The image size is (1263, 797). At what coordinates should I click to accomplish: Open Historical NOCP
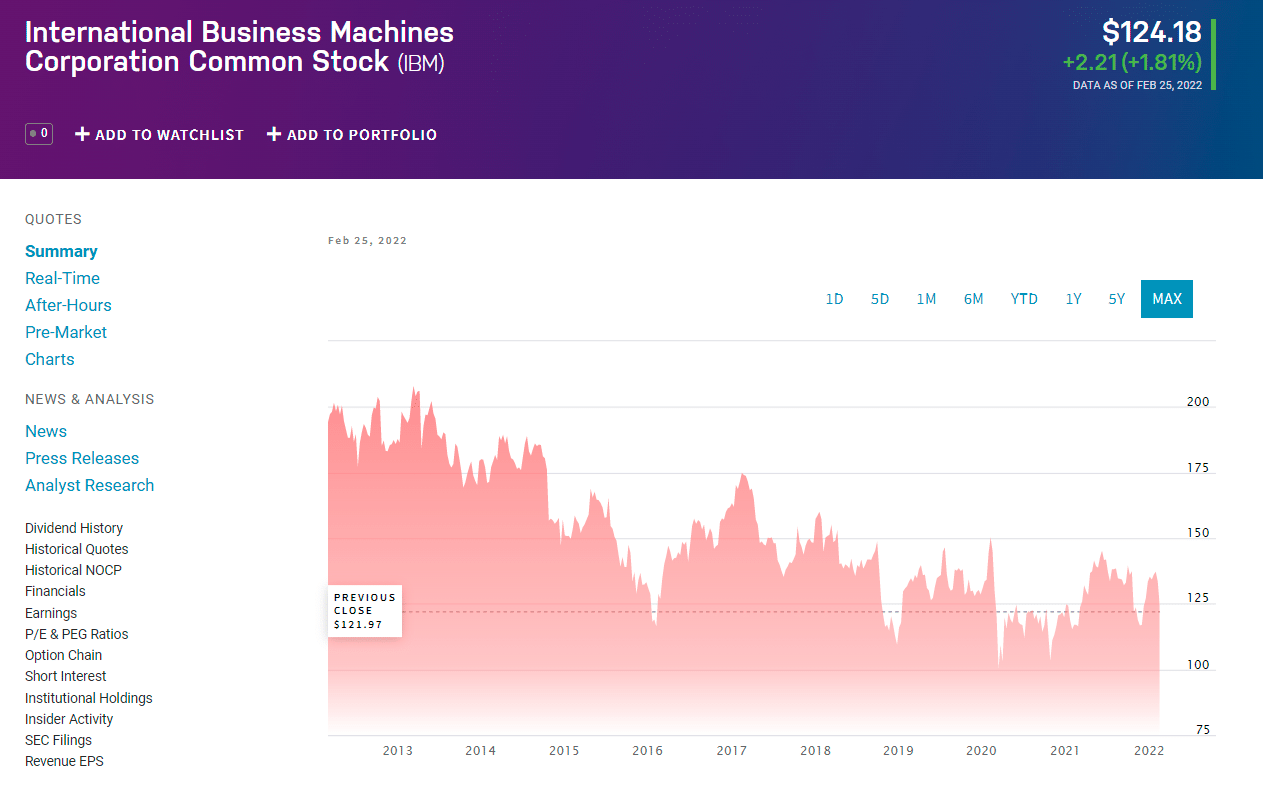tap(73, 570)
